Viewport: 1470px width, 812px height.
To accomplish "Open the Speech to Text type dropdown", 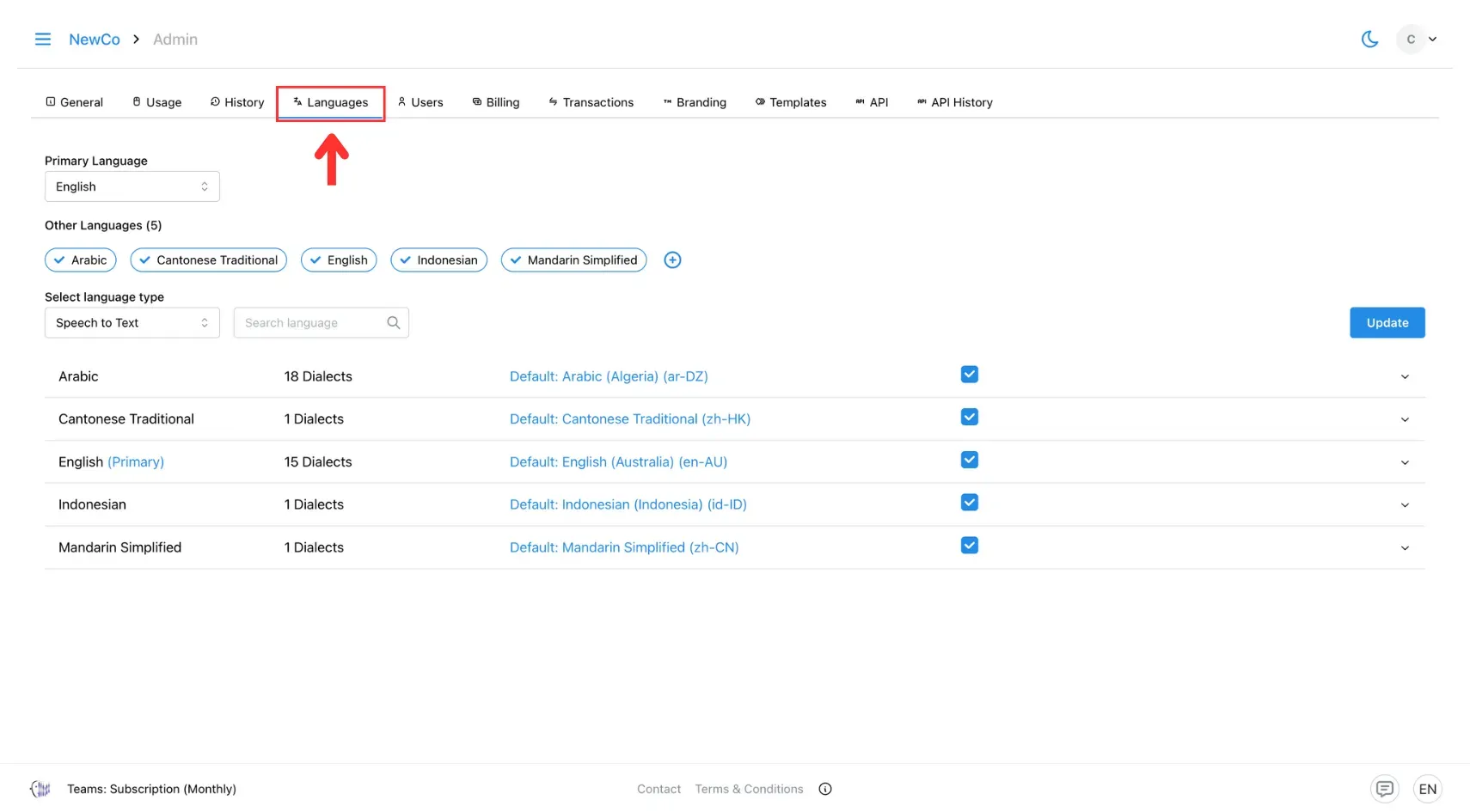I will 132,323.
